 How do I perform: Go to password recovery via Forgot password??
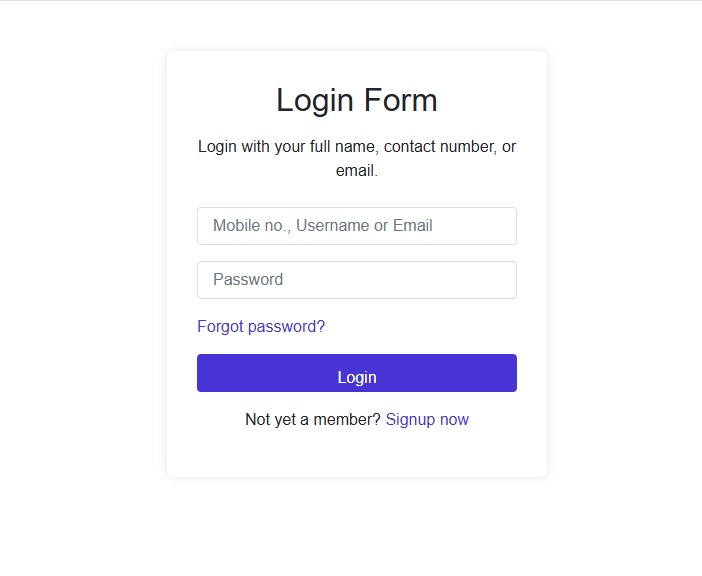[261, 327]
